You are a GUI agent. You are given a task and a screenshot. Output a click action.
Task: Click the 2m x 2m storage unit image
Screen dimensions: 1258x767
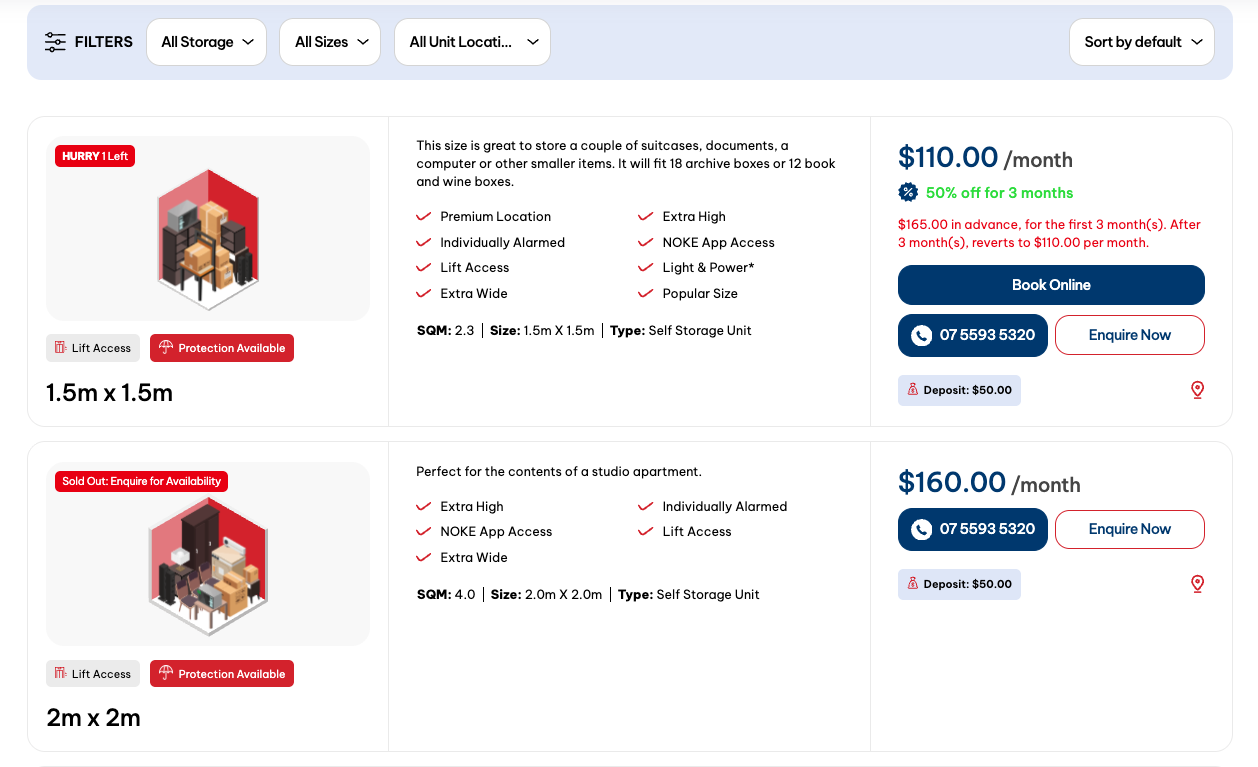(208, 555)
